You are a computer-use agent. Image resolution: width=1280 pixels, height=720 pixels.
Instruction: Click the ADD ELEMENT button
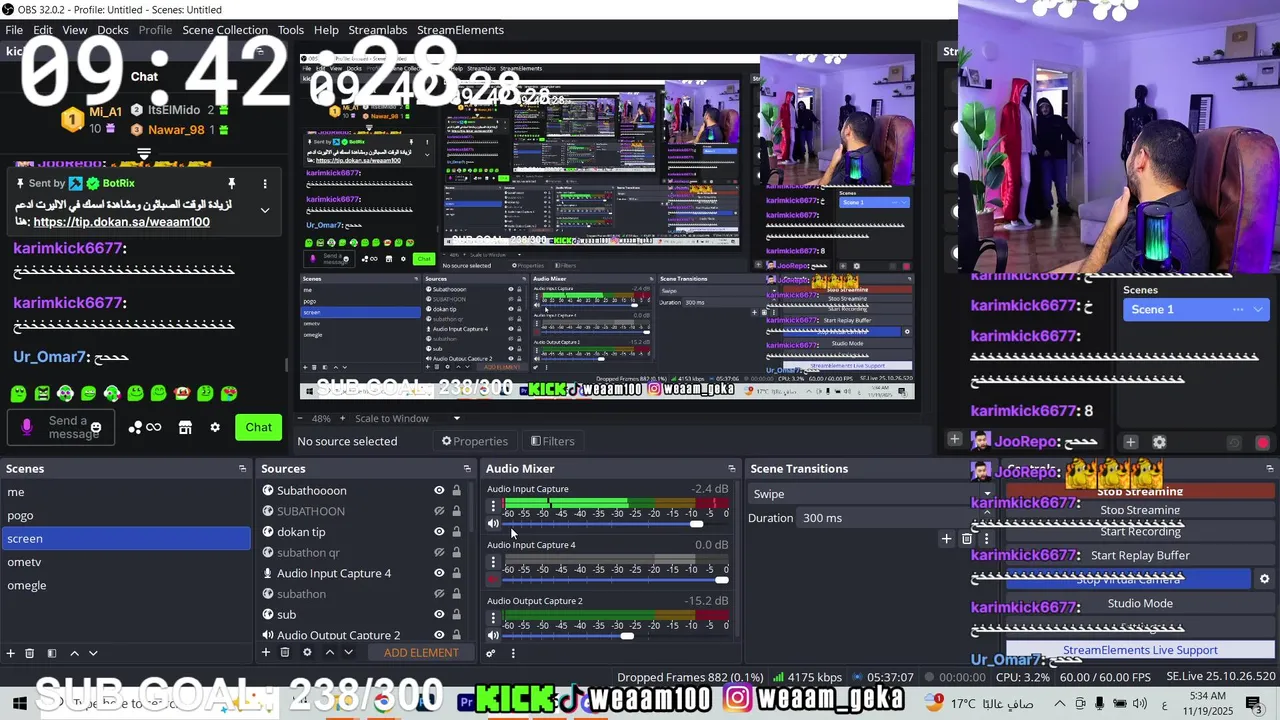pos(421,653)
